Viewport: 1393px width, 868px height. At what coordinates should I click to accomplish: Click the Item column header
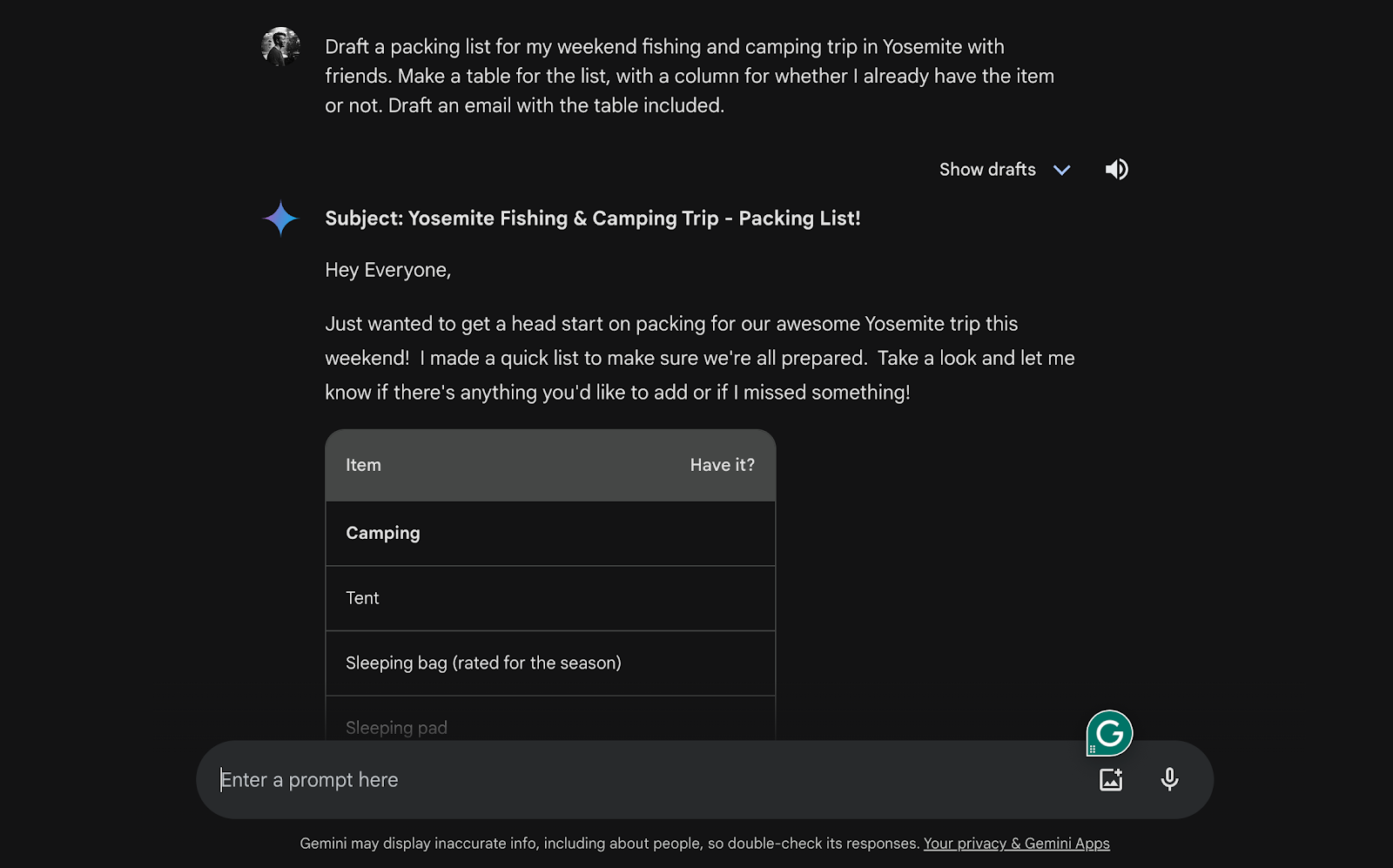(363, 465)
